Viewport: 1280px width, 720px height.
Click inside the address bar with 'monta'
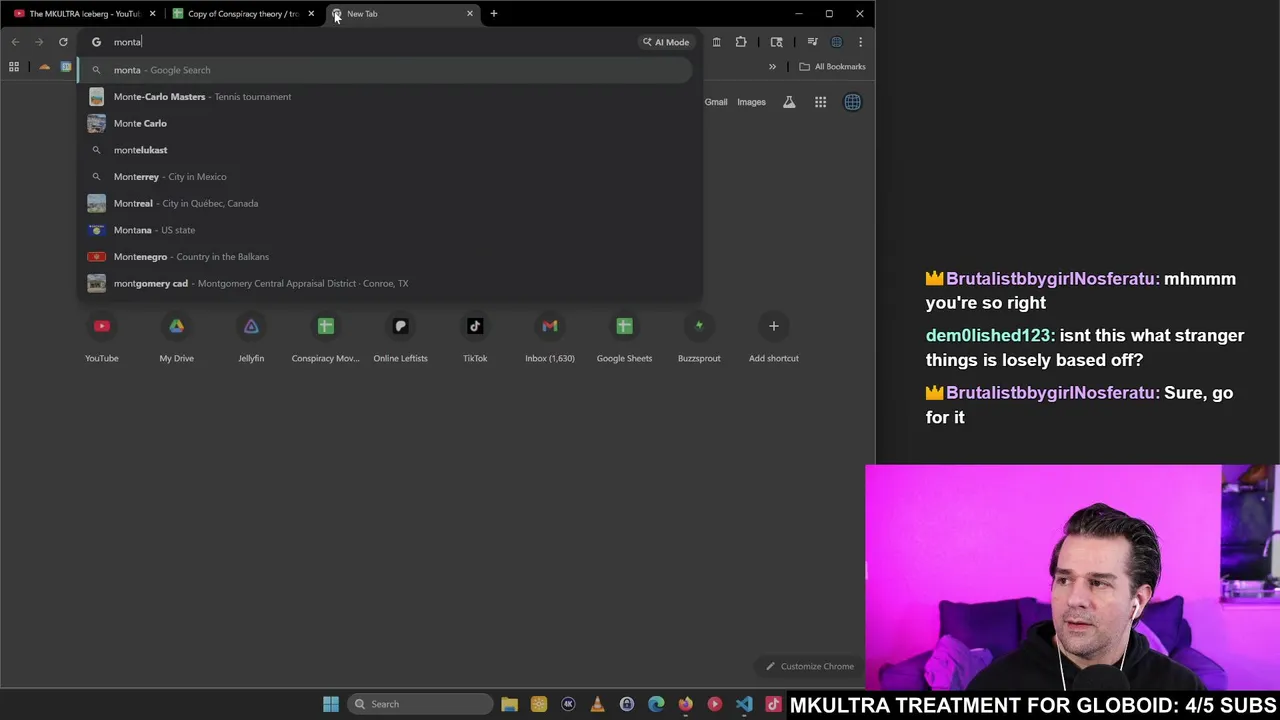click(370, 42)
